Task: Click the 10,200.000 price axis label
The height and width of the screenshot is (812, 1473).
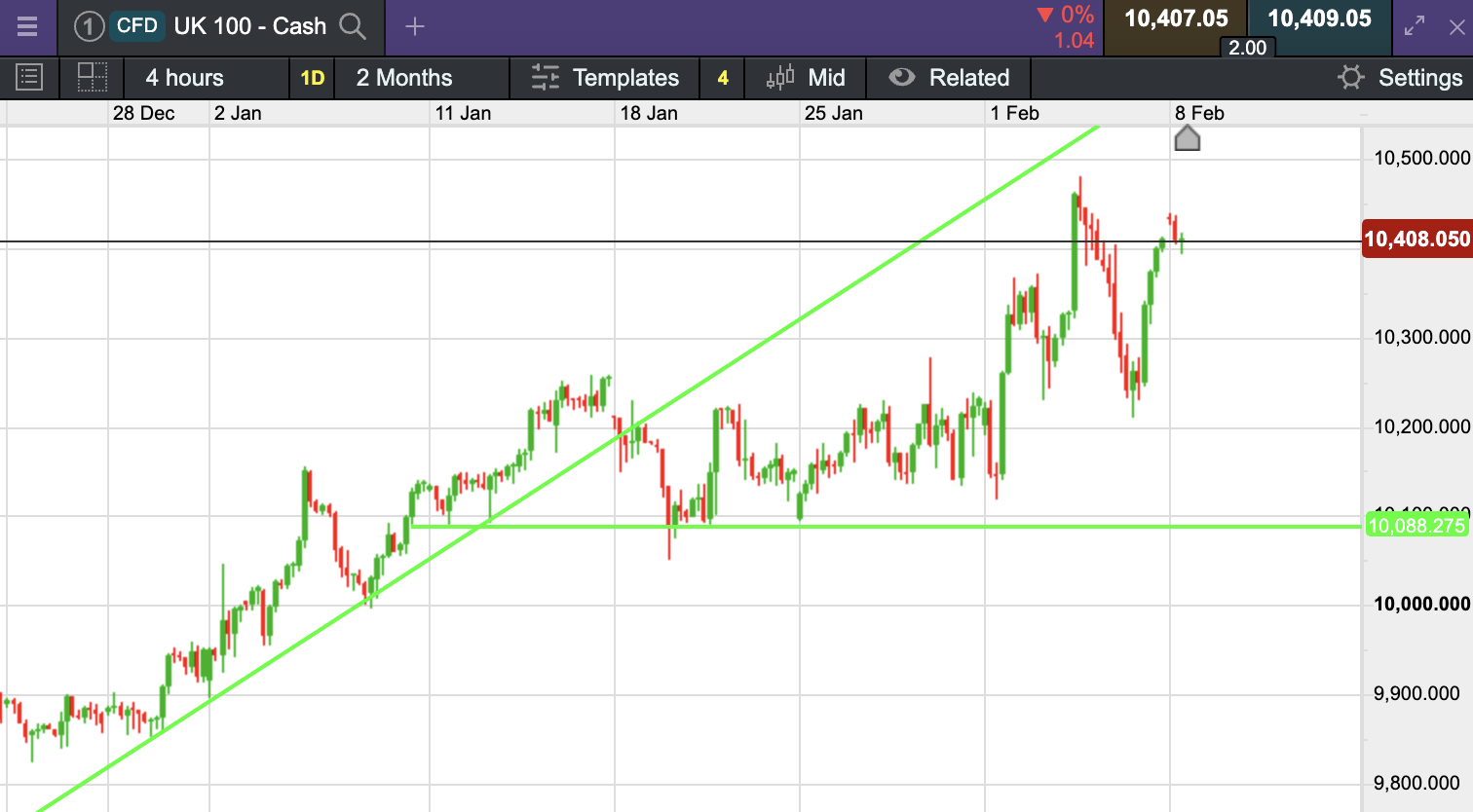Action: [x=1421, y=426]
